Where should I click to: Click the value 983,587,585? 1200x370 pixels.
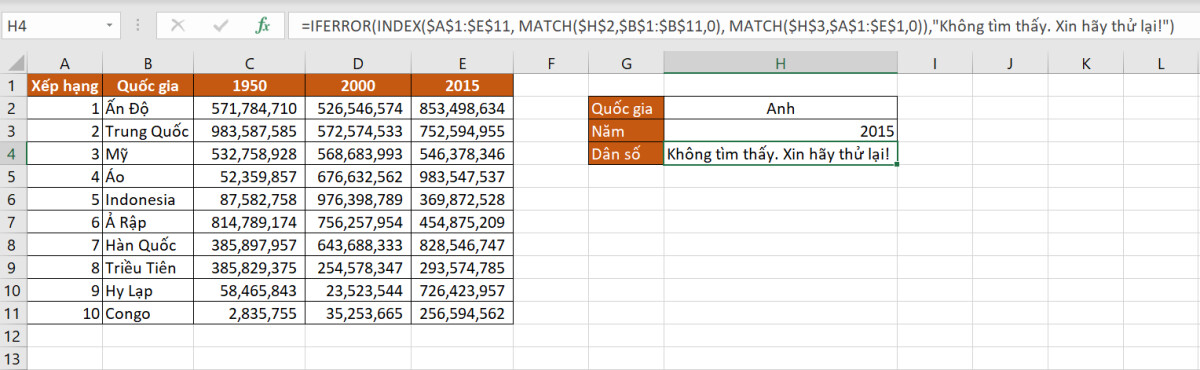click(250, 131)
